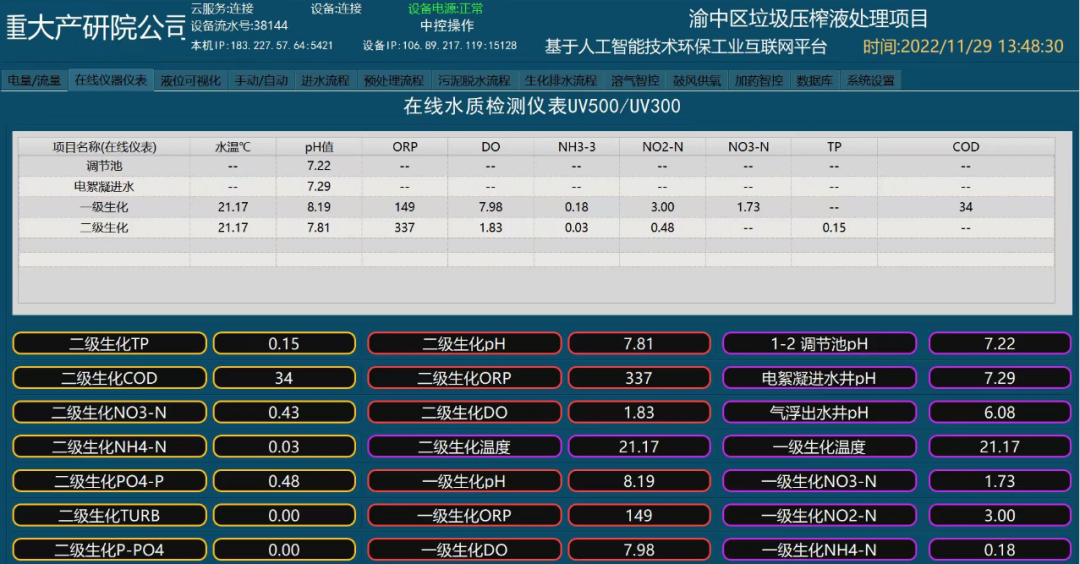This screenshot has height=564, width=1080.
Task: Switch to the 生化排水流程 tab
Action: pyautogui.click(x=560, y=80)
